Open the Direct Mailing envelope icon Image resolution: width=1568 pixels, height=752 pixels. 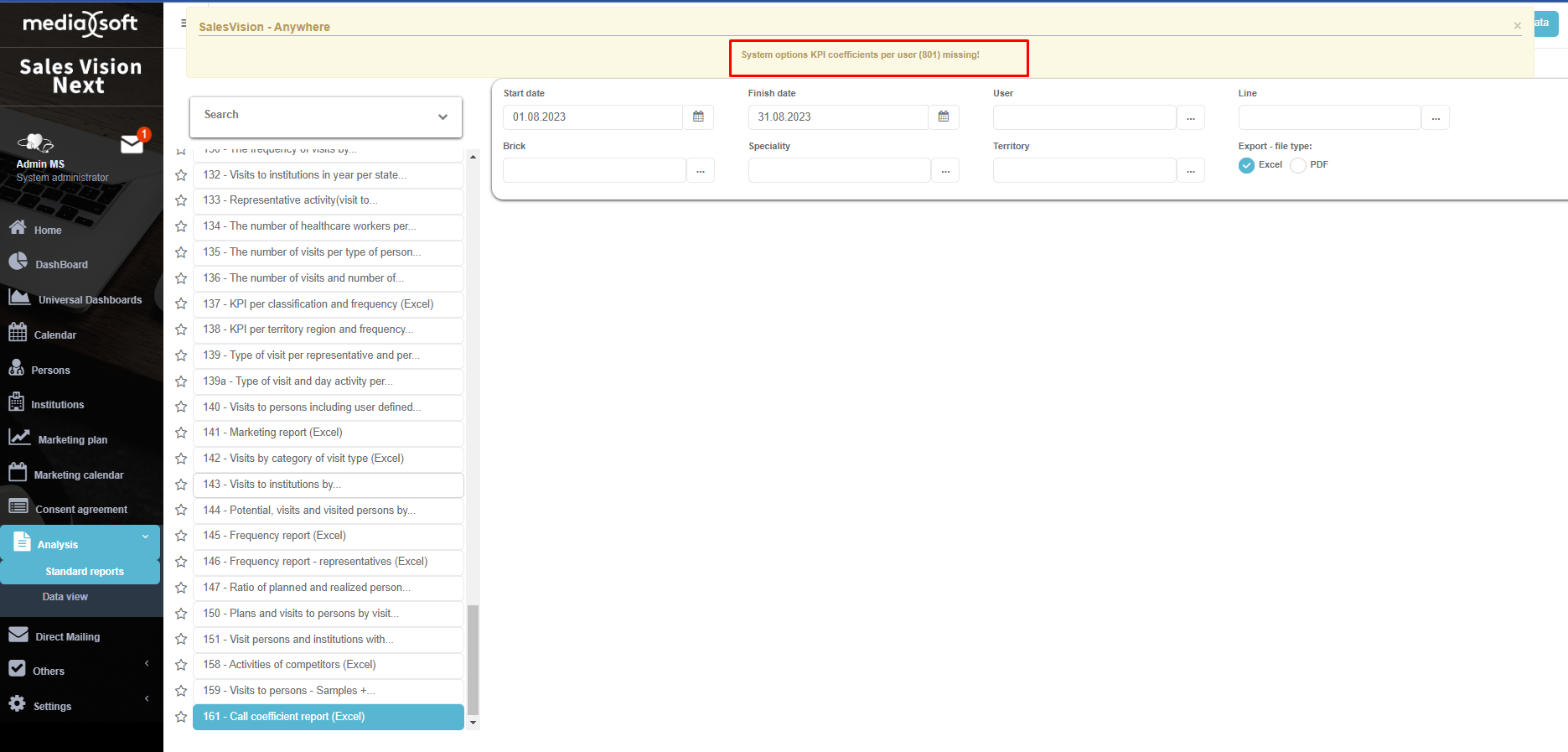[x=18, y=635]
